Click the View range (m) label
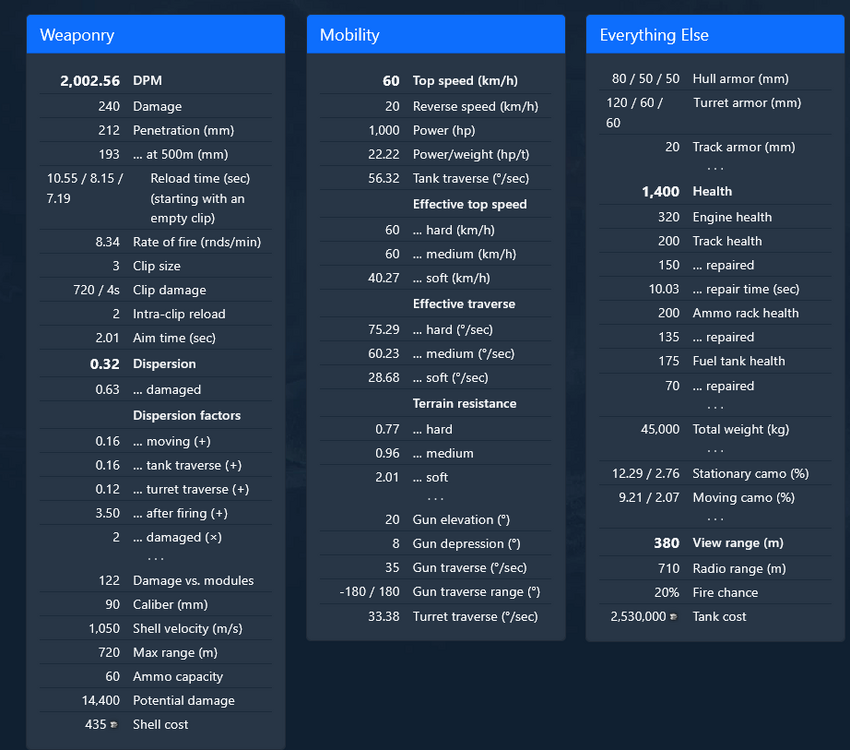This screenshot has width=850, height=750. [x=738, y=543]
